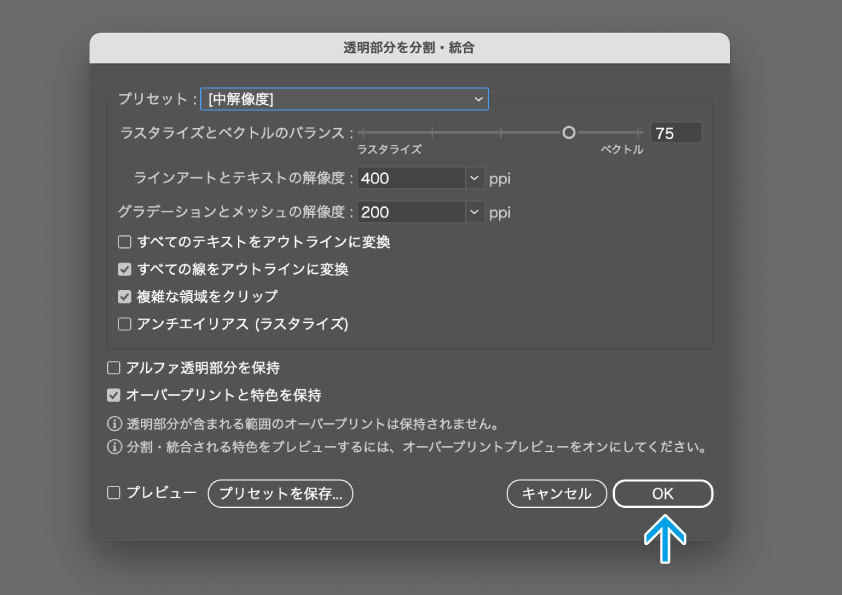842x595 pixels.
Task: Click the gradient resolution field showing 200
Action: point(411,212)
